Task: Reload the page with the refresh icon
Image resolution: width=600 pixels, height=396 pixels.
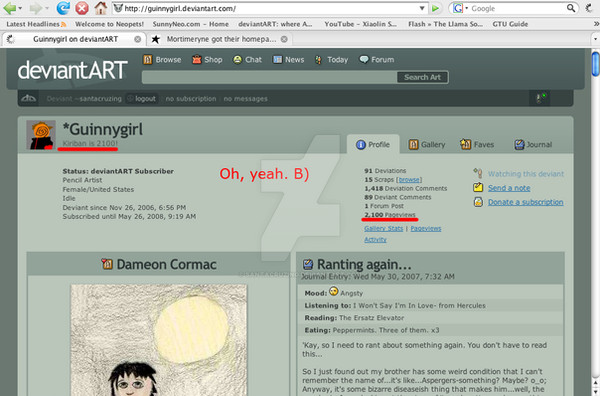Action: pyautogui.click(x=63, y=8)
